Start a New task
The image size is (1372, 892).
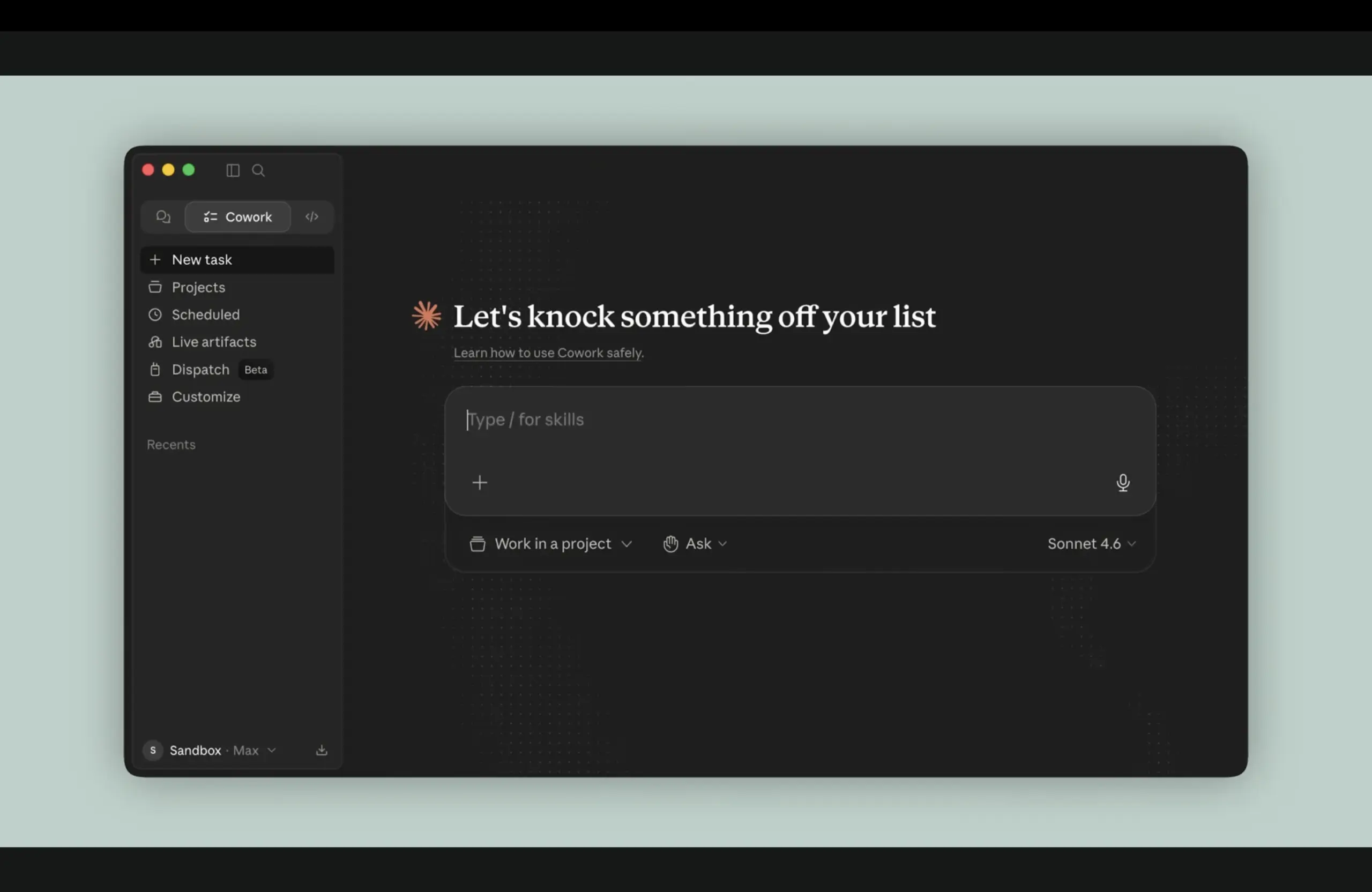click(237, 260)
